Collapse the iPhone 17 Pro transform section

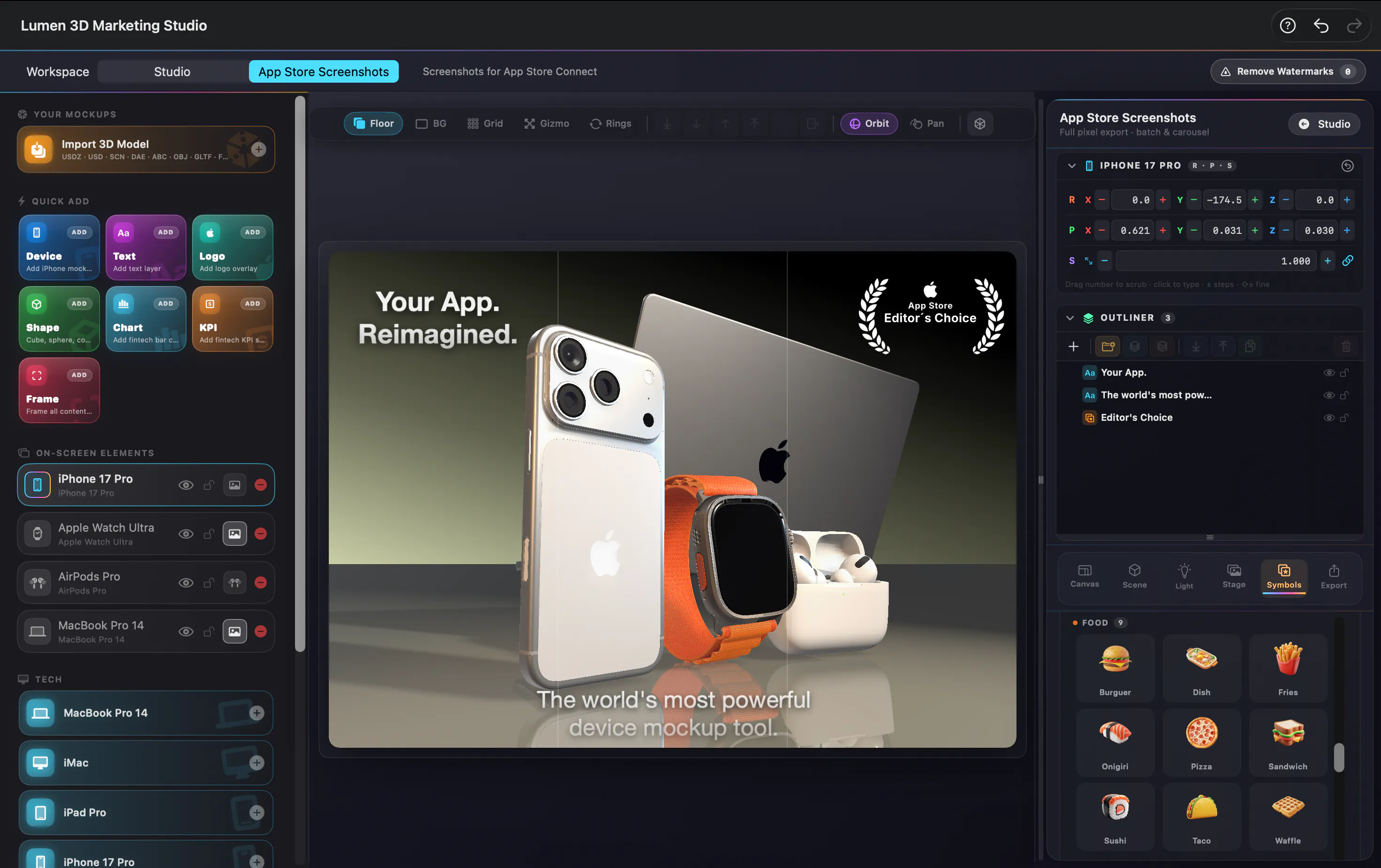click(x=1071, y=166)
